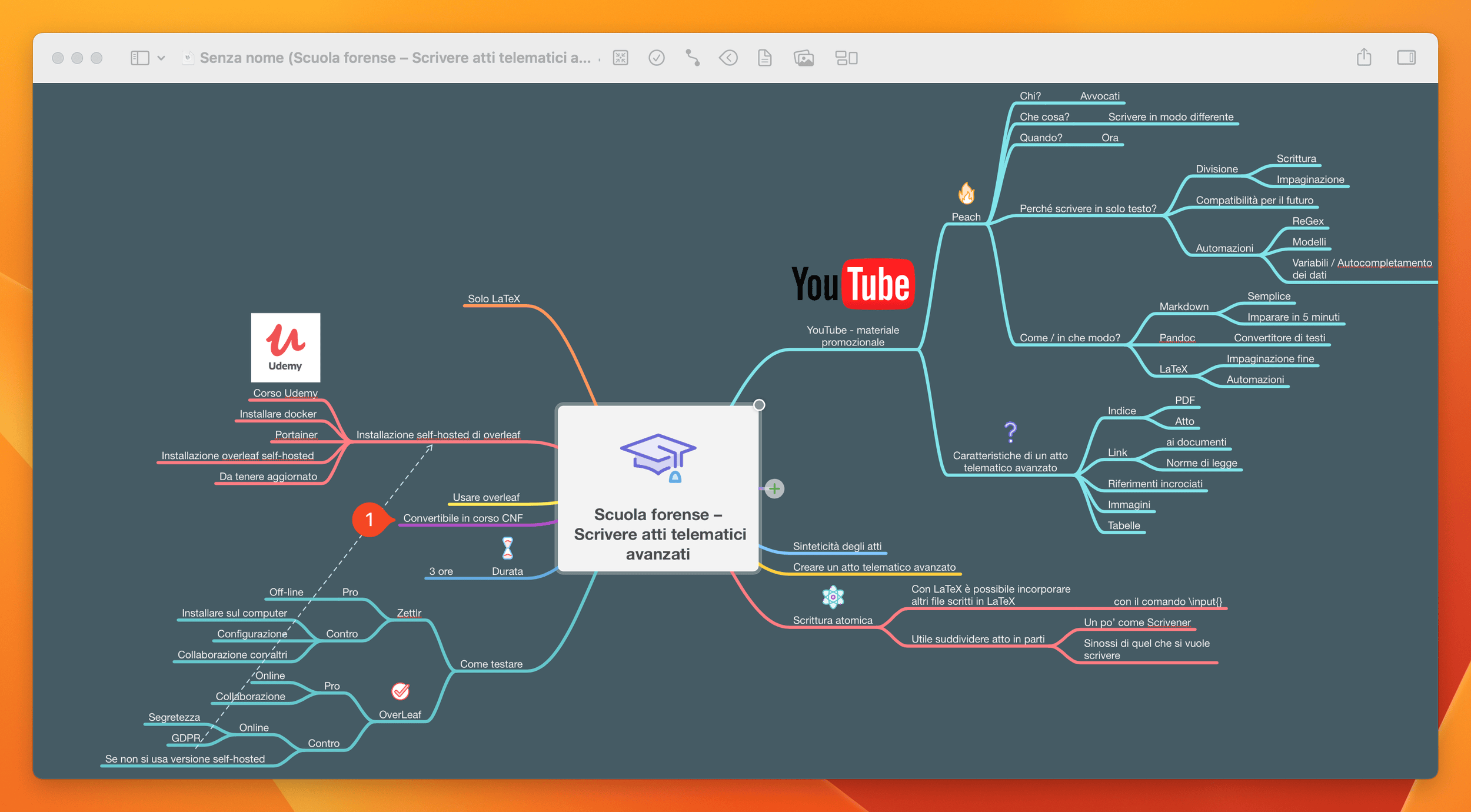Screen dimensions: 1471x812
Task: Select the '3 ore' node
Action: pos(441,571)
